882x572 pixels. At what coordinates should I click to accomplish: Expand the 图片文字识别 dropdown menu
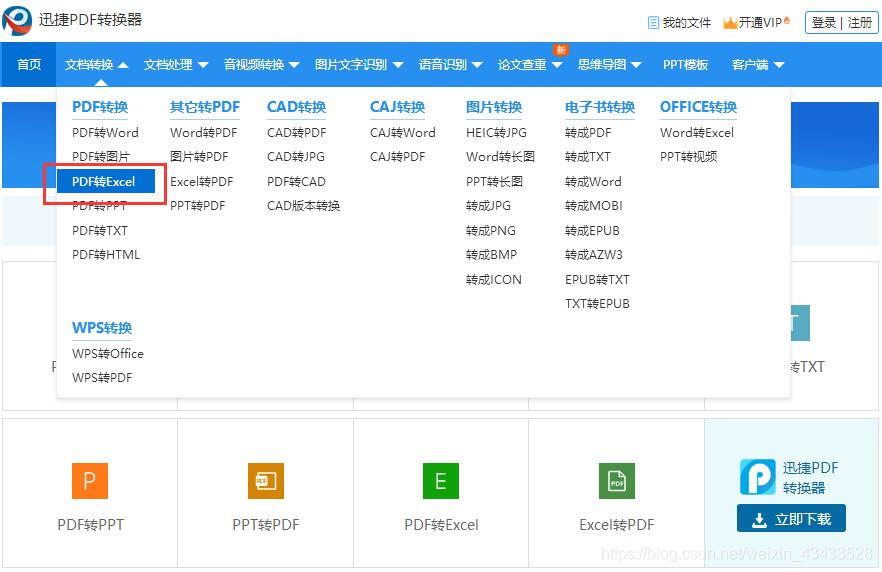(359, 65)
